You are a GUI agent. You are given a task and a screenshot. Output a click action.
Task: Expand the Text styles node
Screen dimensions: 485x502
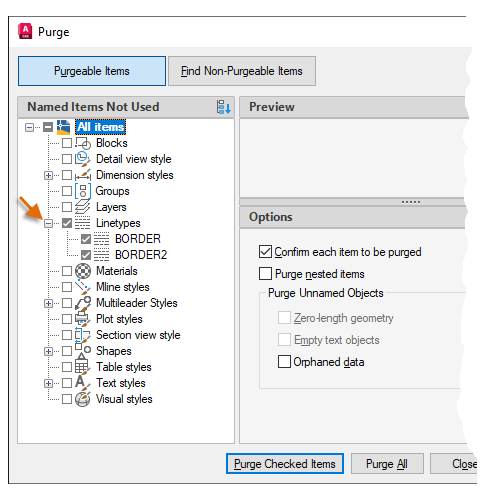(48, 383)
